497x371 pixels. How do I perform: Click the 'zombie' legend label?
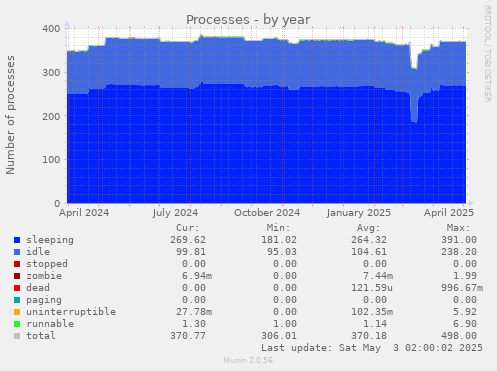pyautogui.click(x=44, y=276)
